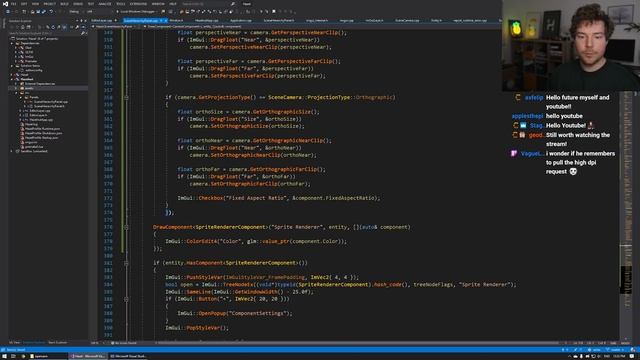The height and width of the screenshot is (360, 640).
Task: Click the system tray clock
Action: (620, 356)
